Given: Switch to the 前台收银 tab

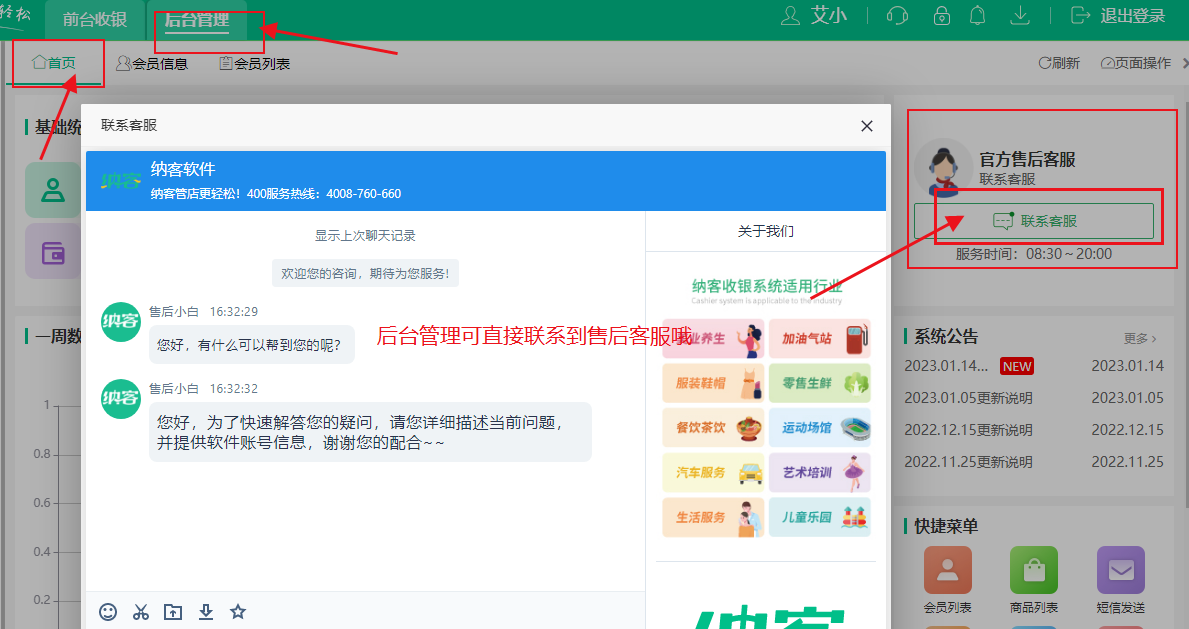Looking at the screenshot, I should [x=95, y=20].
